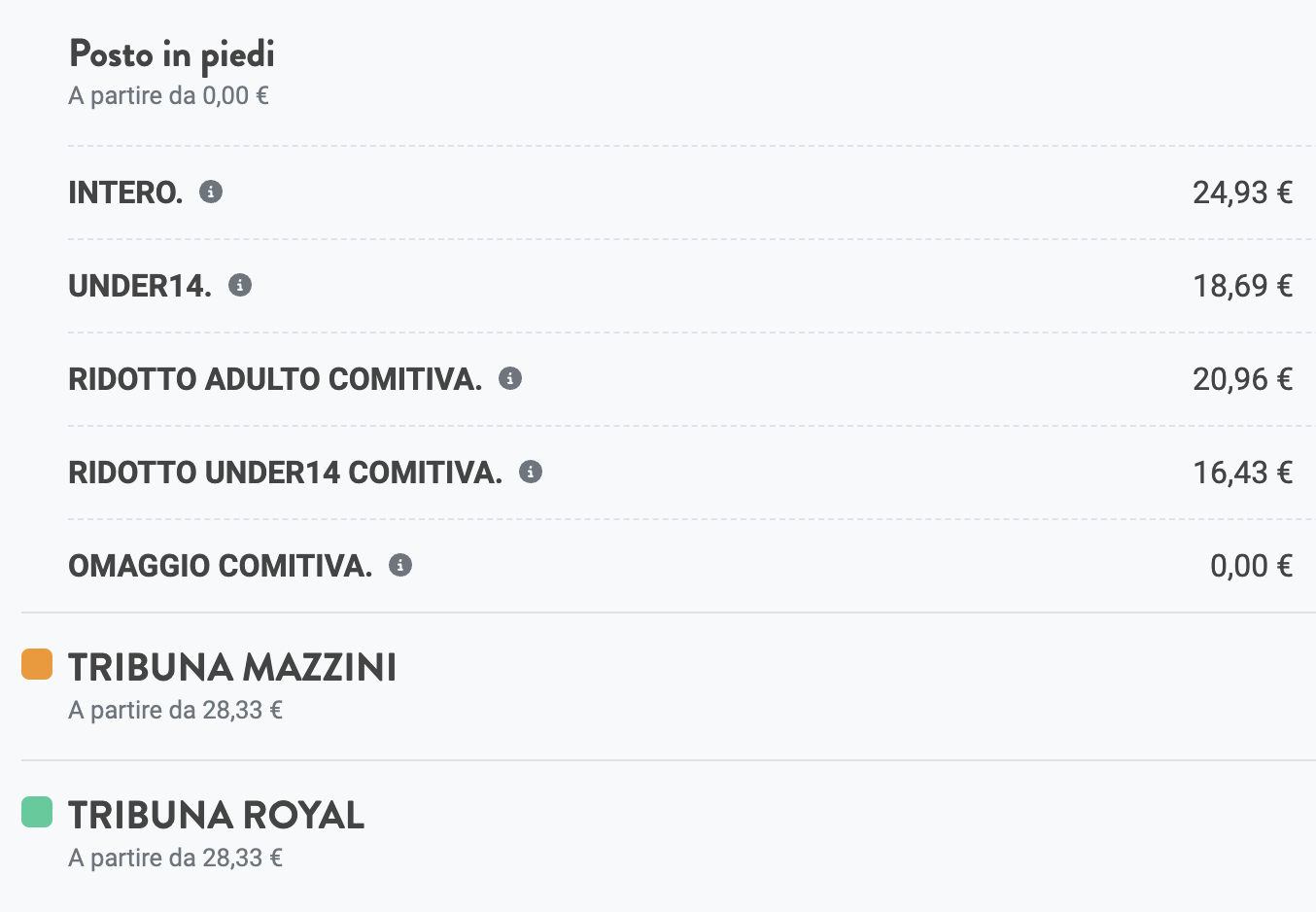This screenshot has height=912, width=1316.
Task: Click the orange TRIBUNA MAZZINI color square
Action: click(x=37, y=665)
